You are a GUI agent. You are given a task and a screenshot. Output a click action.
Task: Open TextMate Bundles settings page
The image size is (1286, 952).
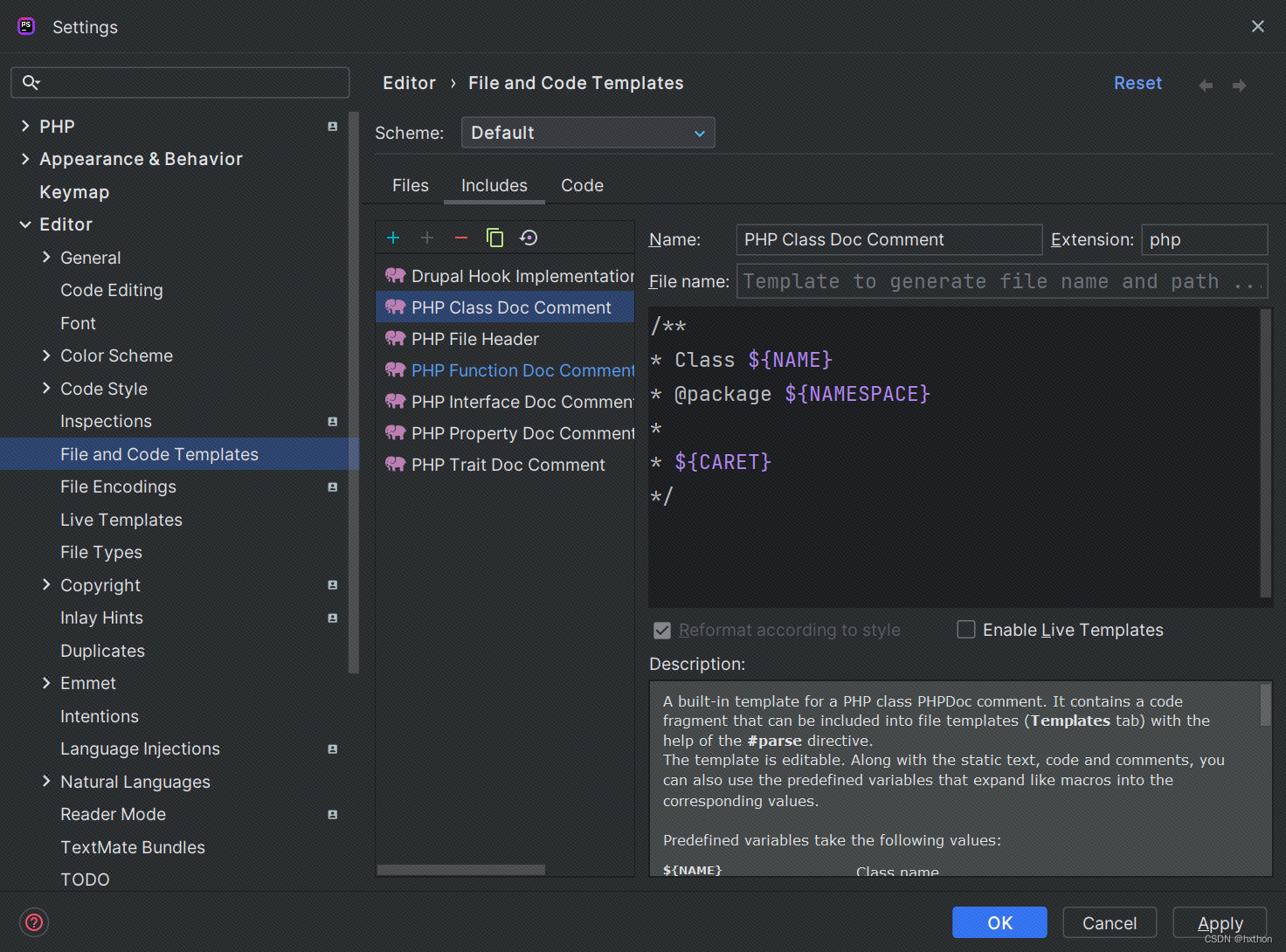pyautogui.click(x=133, y=847)
